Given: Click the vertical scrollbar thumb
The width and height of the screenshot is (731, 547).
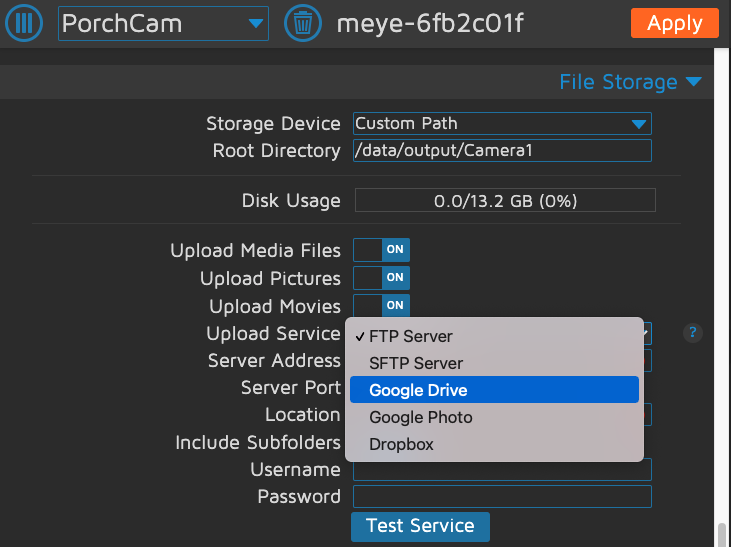Looking at the screenshot, I should tap(722, 535).
